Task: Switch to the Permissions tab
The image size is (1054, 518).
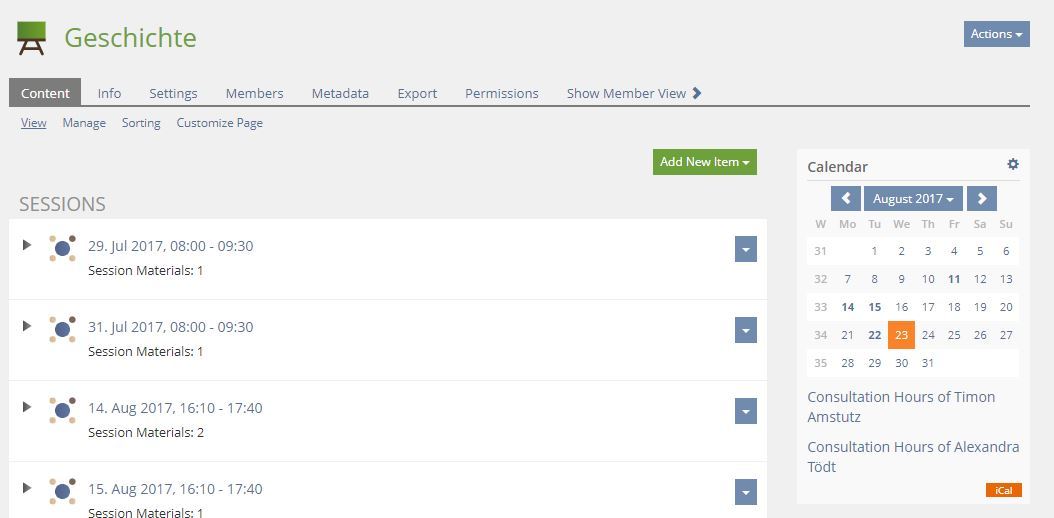Action: point(501,93)
